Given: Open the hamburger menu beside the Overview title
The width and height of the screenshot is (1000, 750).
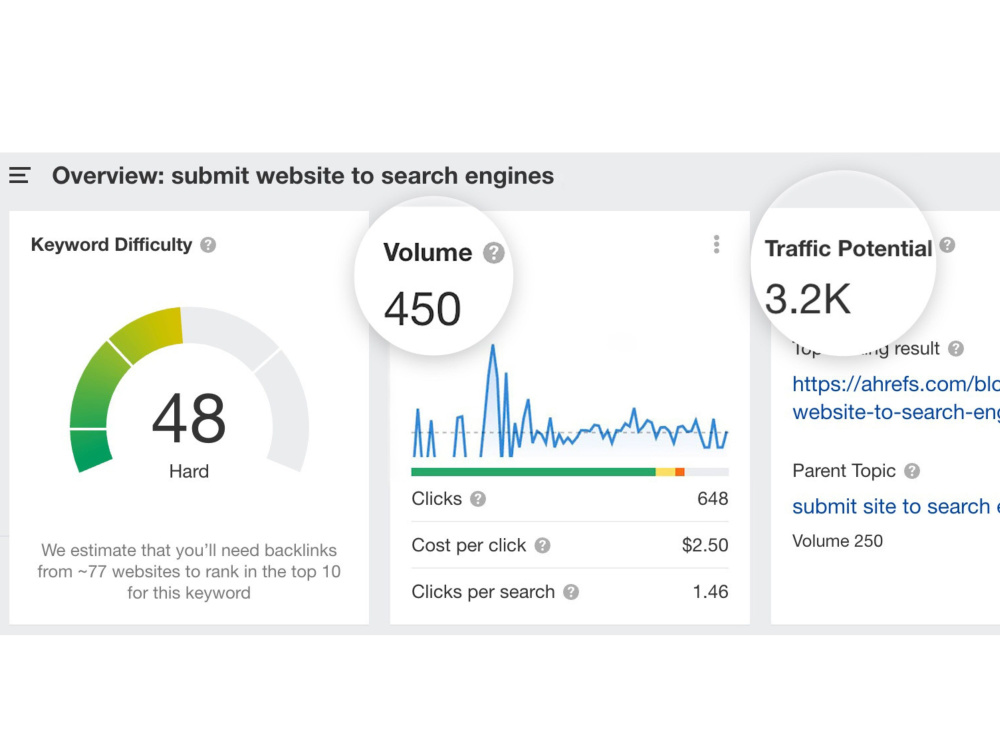Looking at the screenshot, I should [19, 175].
